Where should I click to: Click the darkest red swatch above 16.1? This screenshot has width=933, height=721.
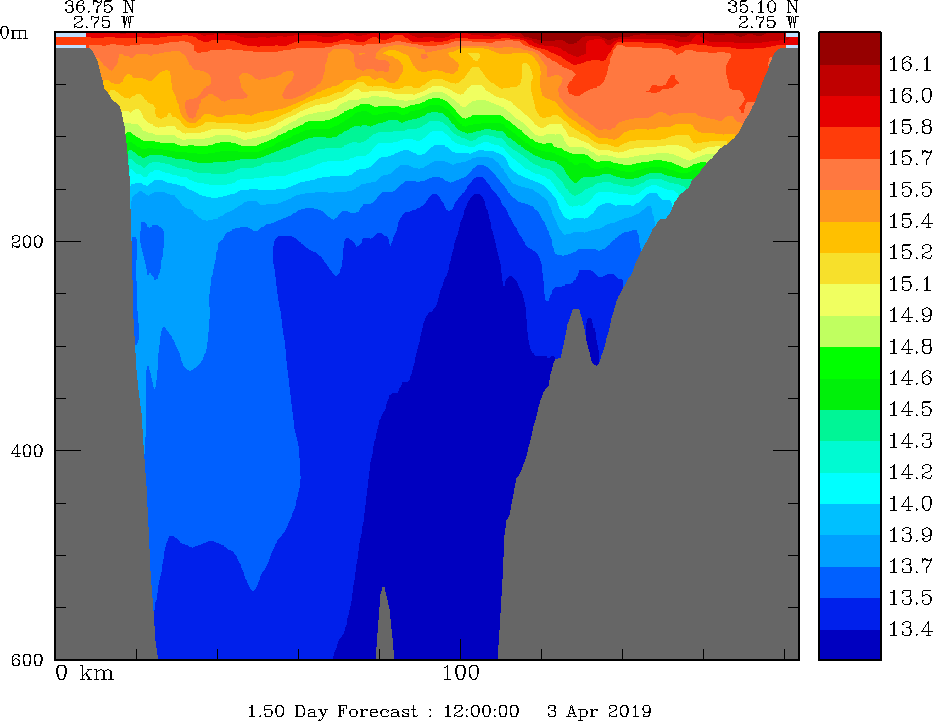(850, 48)
